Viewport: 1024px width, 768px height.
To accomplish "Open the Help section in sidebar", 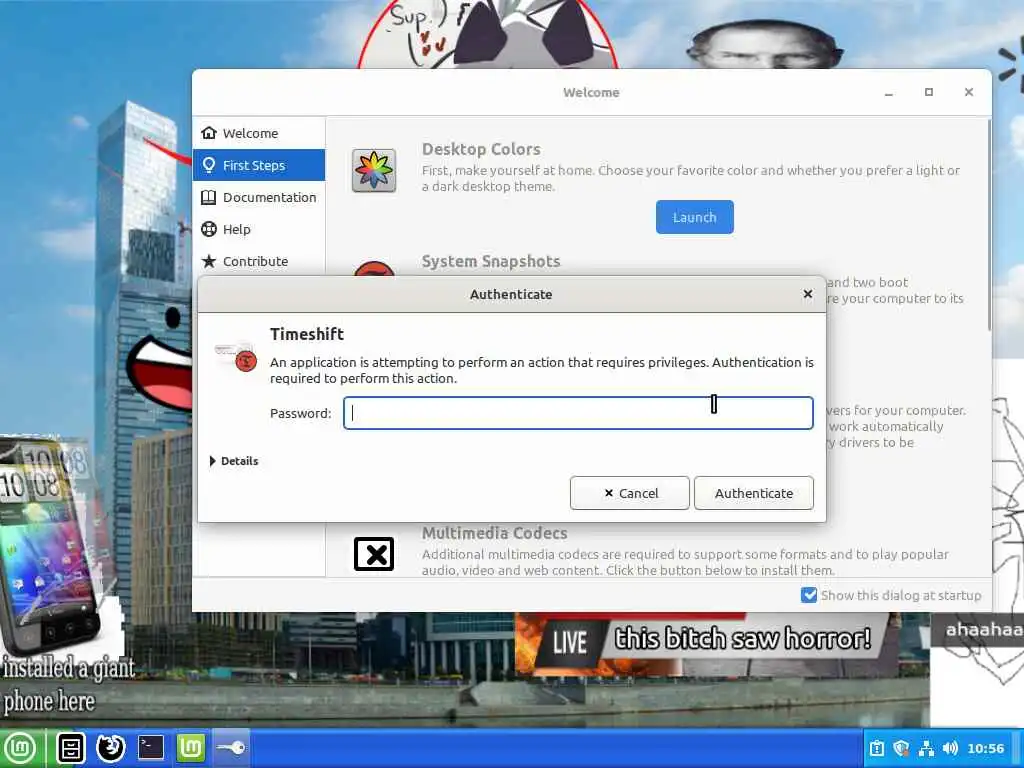I will [x=259, y=229].
